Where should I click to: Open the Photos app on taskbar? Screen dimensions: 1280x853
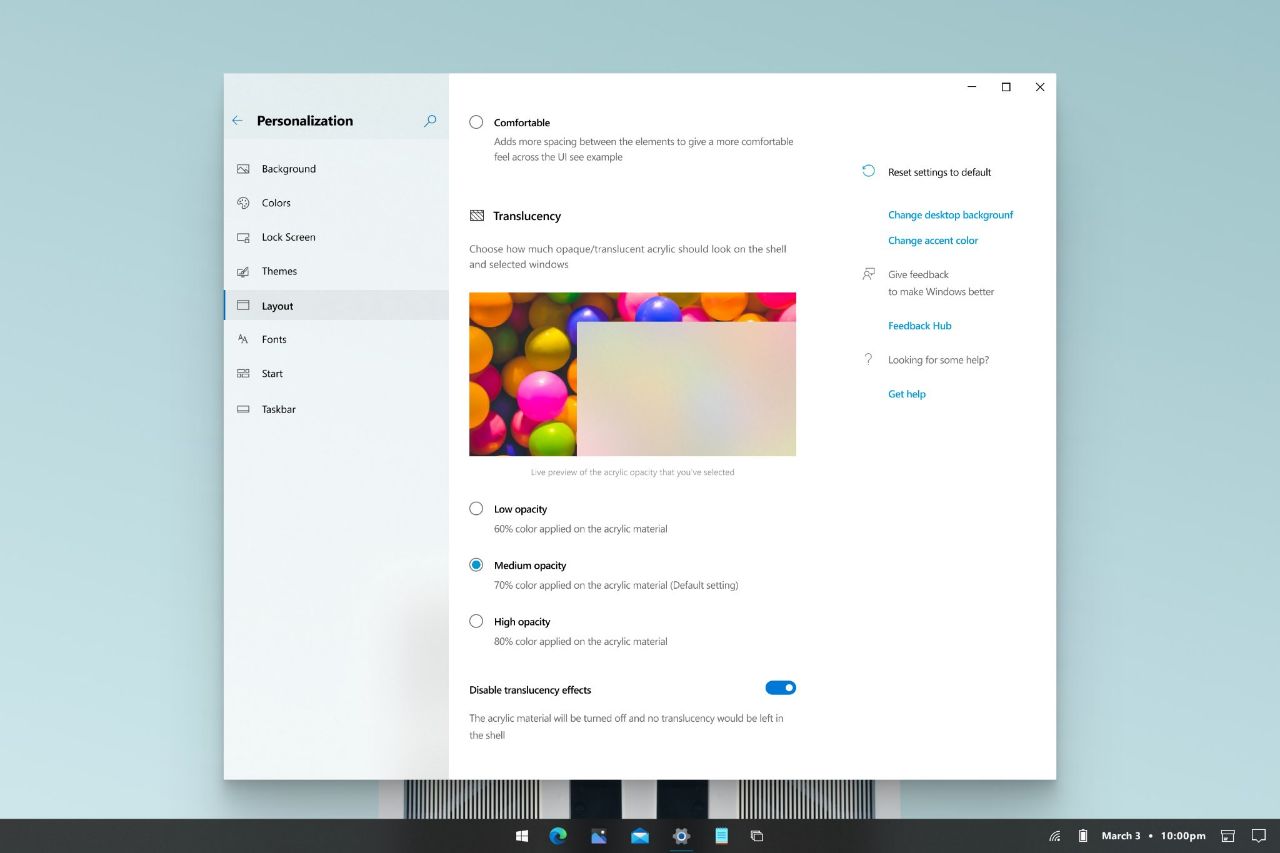599,836
